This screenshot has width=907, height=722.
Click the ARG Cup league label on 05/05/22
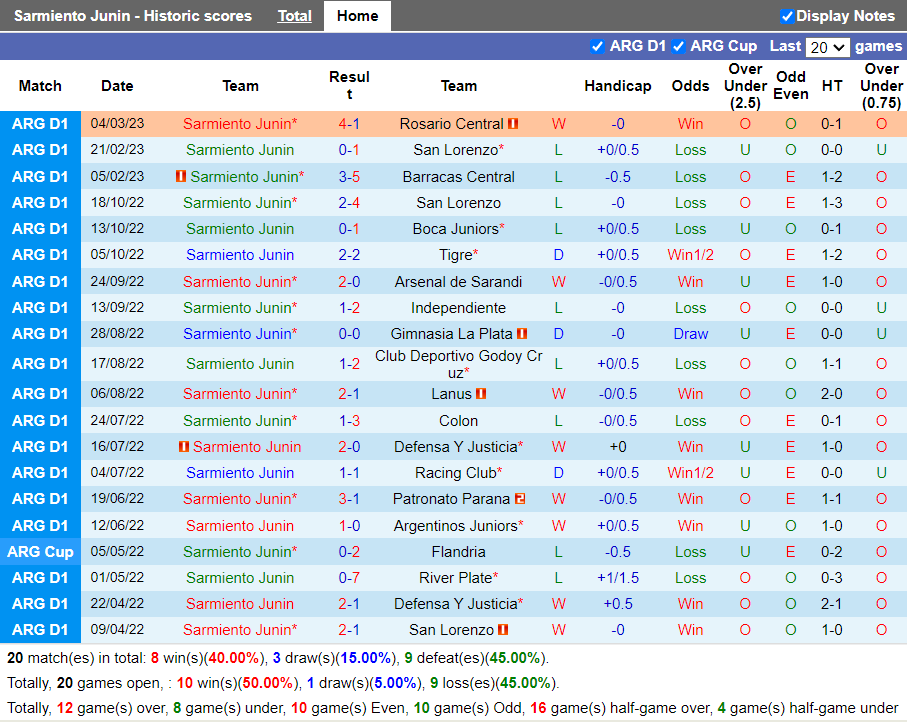(x=40, y=552)
